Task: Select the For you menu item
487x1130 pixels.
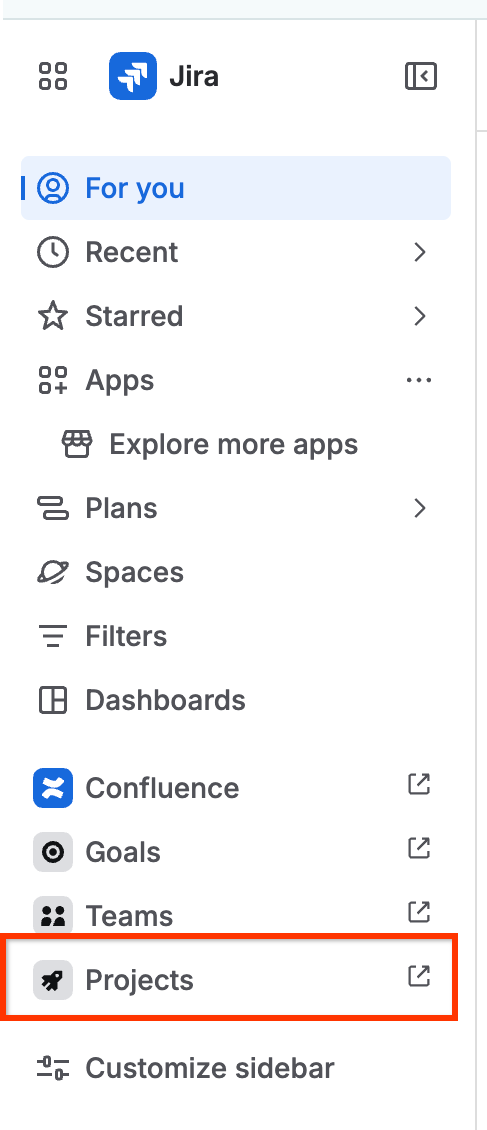Action: click(236, 188)
